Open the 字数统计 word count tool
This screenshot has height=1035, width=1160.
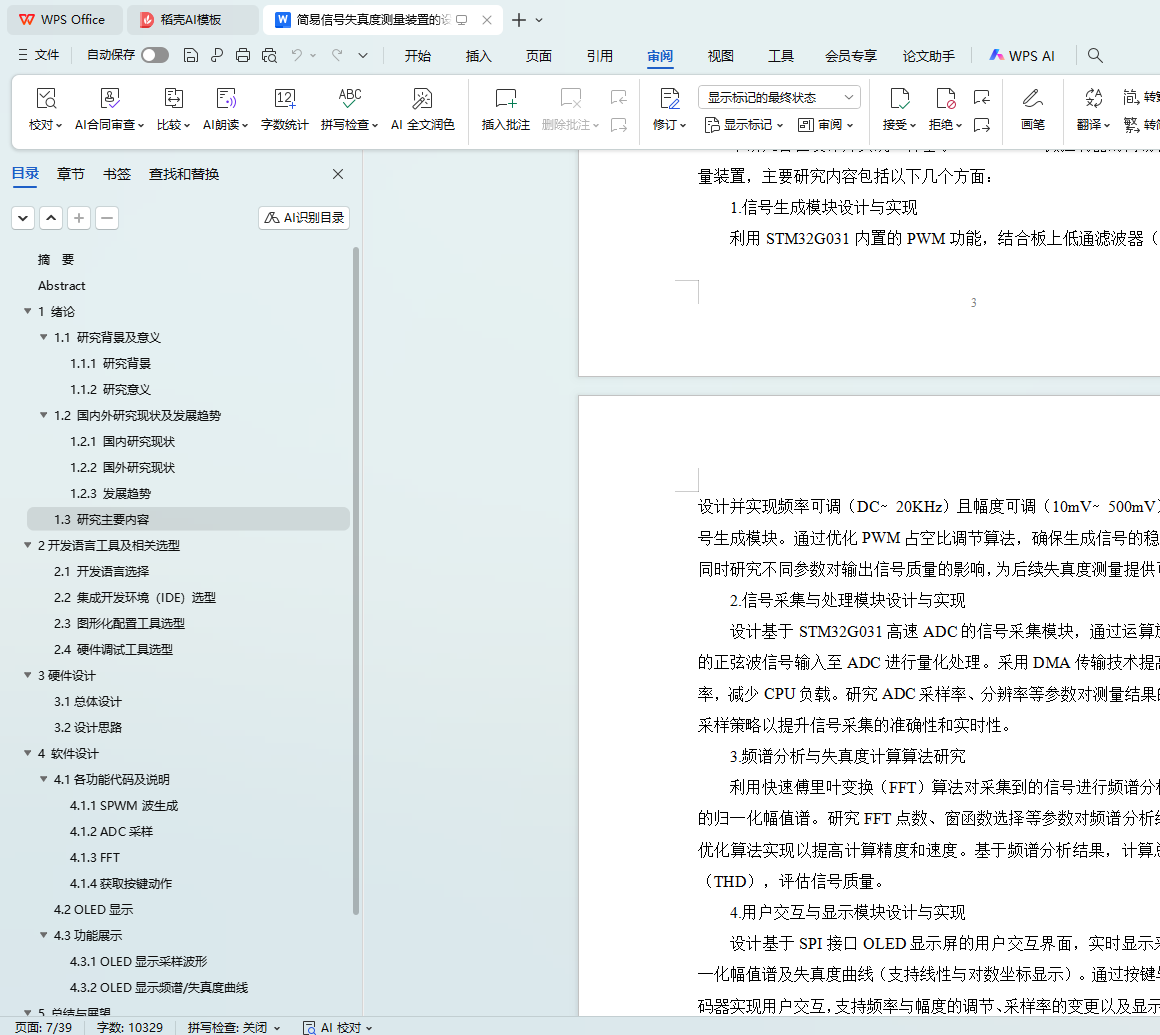(285, 99)
